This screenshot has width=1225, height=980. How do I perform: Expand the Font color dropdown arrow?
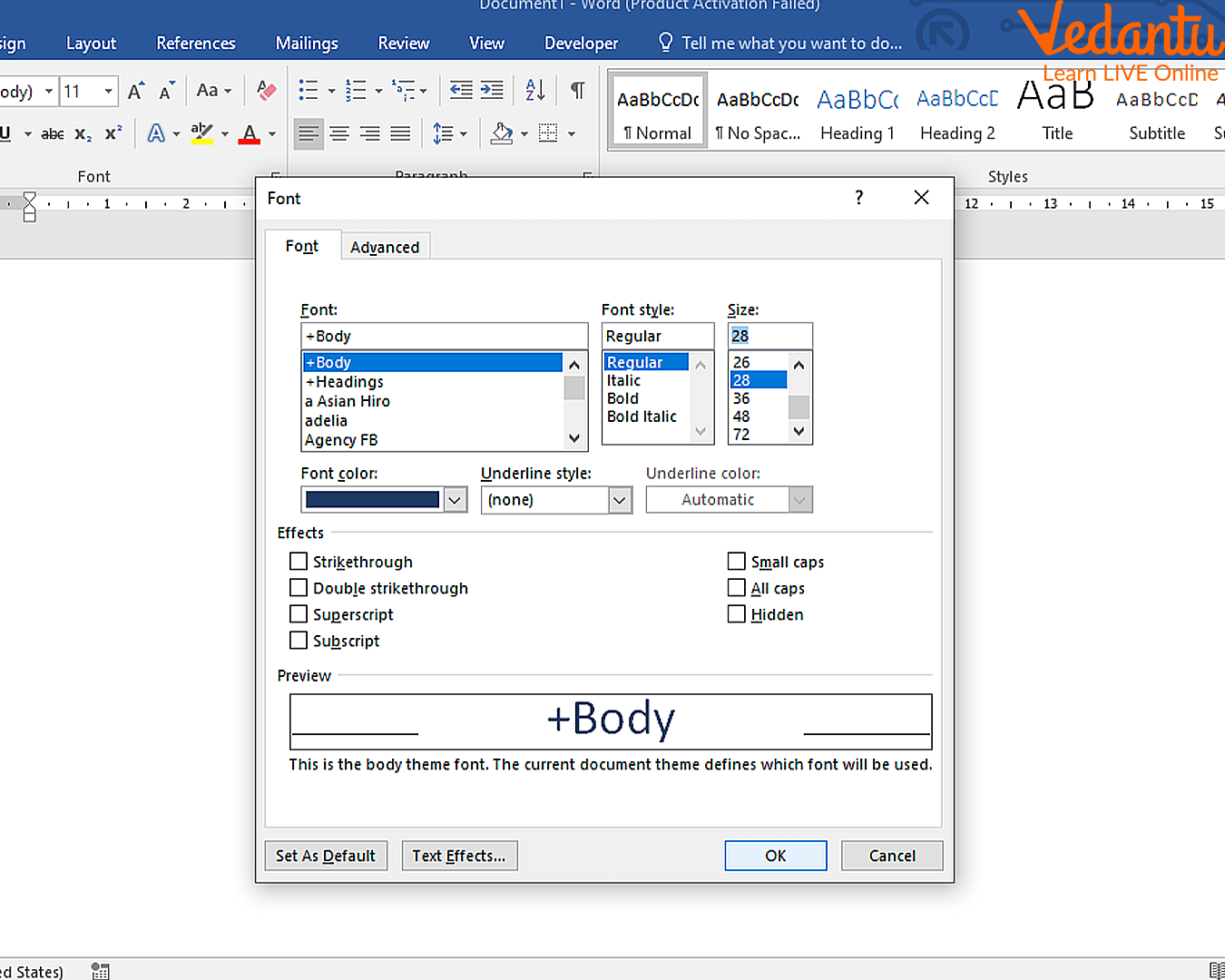click(x=455, y=500)
